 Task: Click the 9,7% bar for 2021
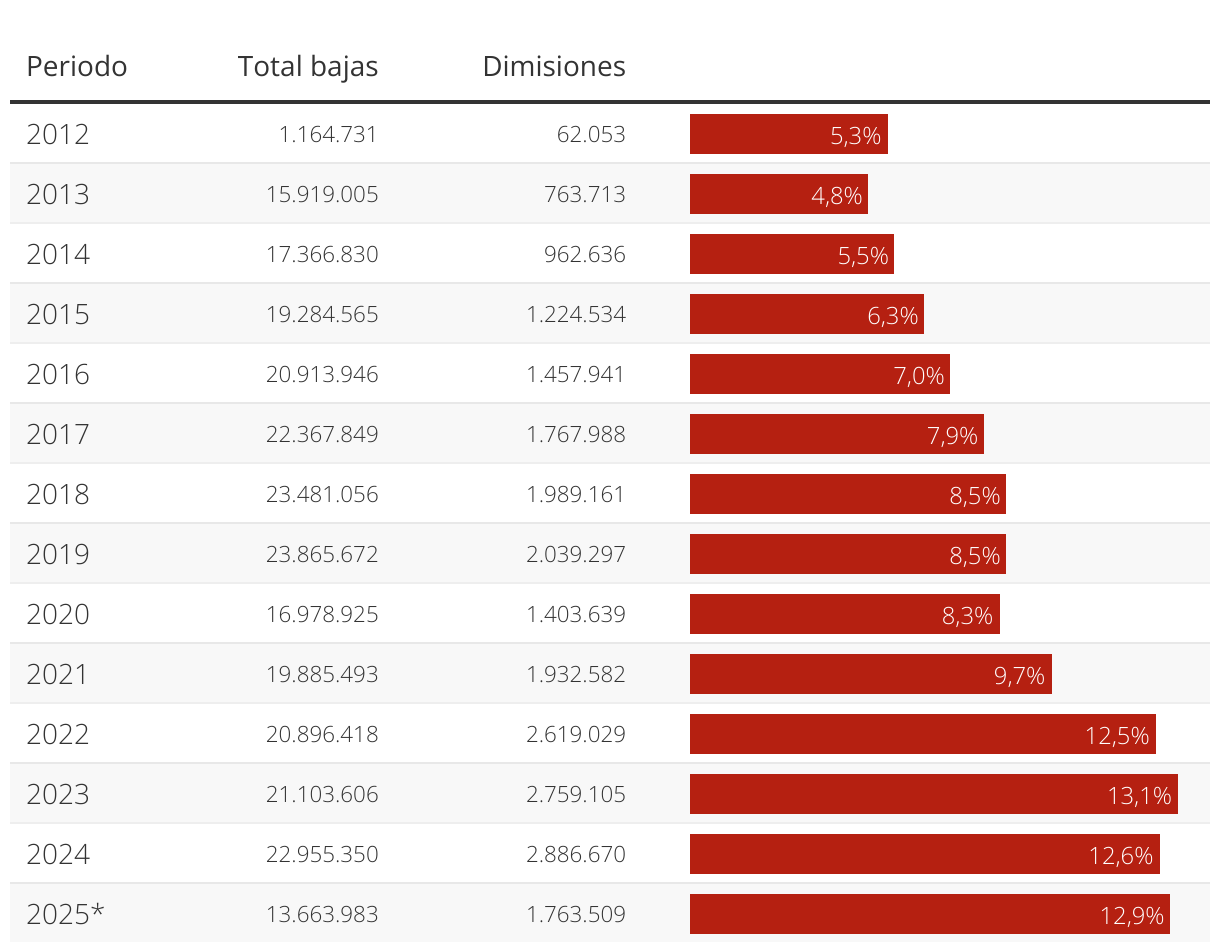coord(870,675)
